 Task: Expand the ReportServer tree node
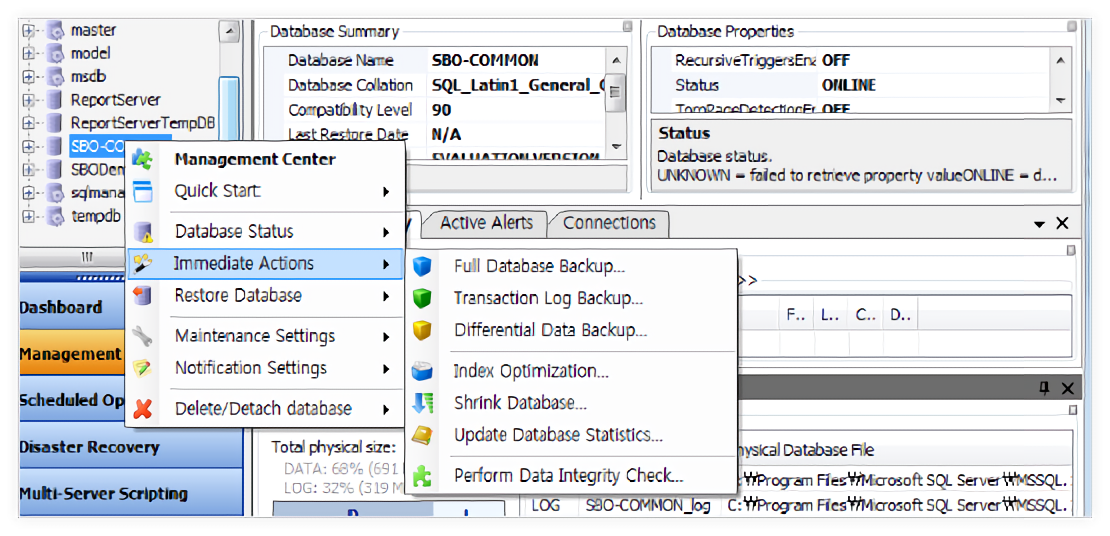click(28, 100)
